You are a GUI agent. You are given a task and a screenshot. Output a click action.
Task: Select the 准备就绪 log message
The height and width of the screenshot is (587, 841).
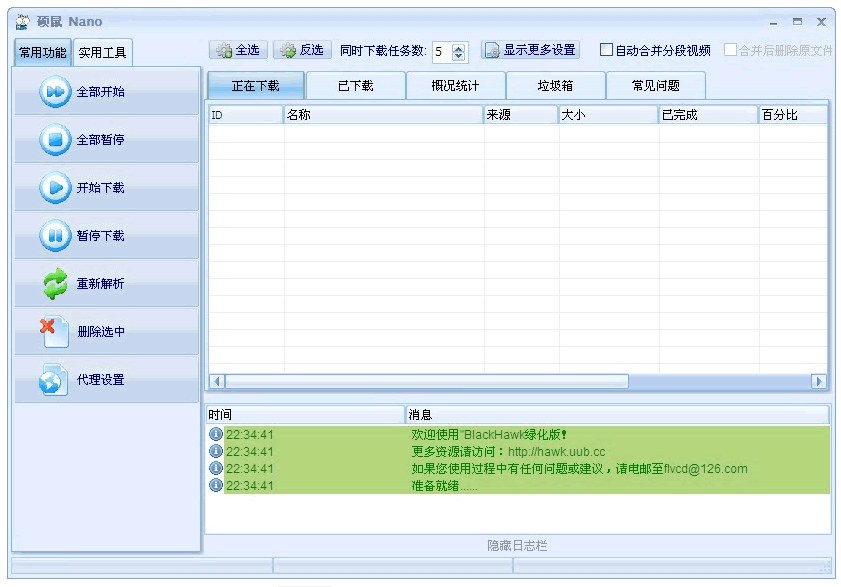(444, 486)
